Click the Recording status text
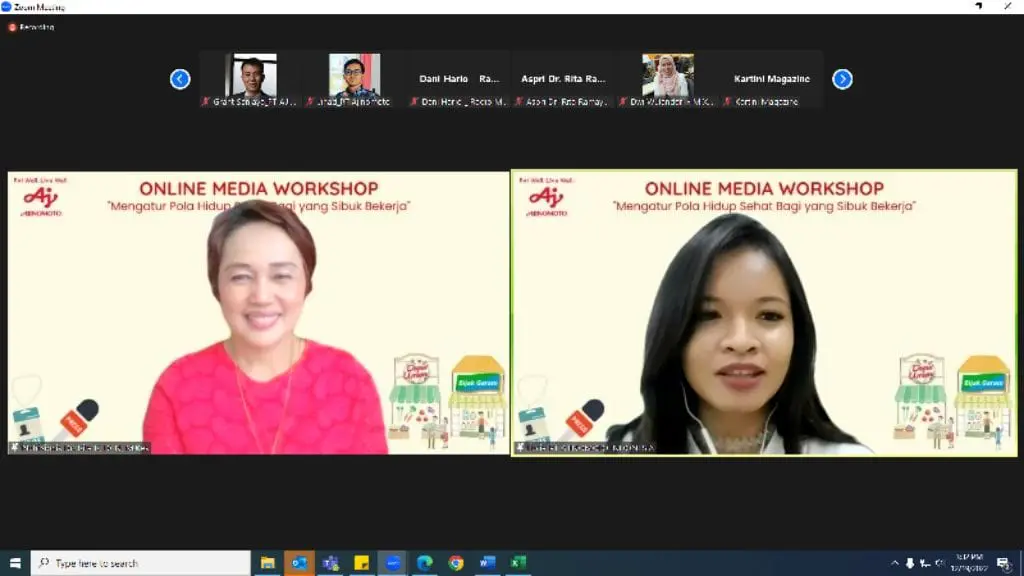Screen dimensions: 1024x576 pyautogui.click(x=37, y=27)
